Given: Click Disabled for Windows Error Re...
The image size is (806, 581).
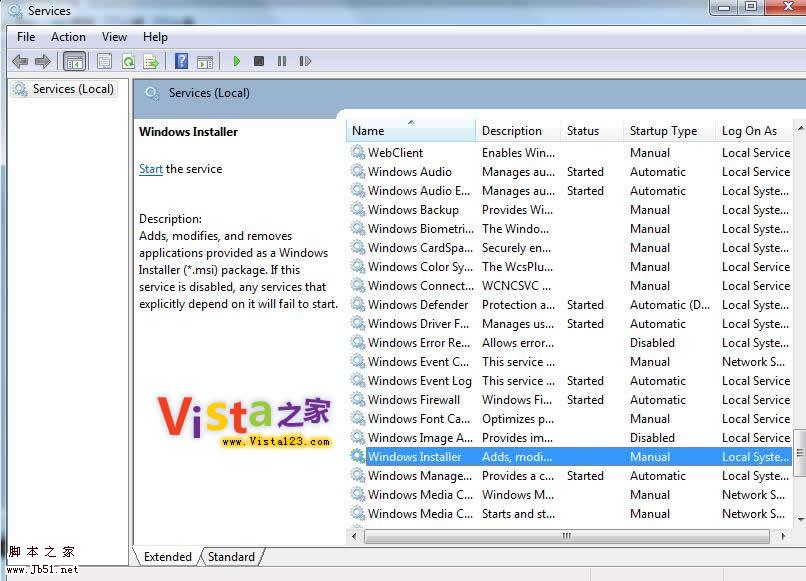Looking at the screenshot, I should (652, 342).
